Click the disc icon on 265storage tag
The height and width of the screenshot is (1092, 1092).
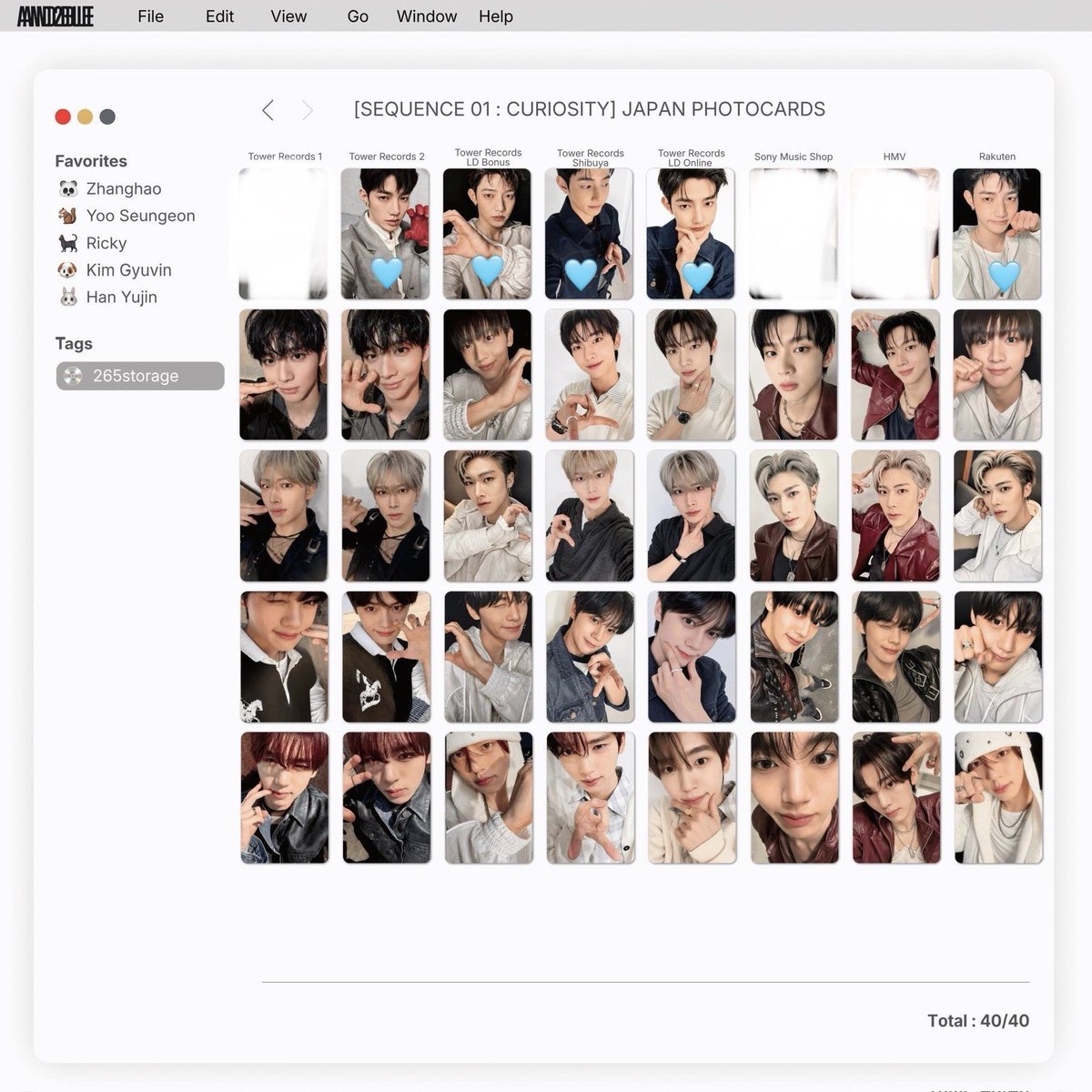(x=74, y=376)
